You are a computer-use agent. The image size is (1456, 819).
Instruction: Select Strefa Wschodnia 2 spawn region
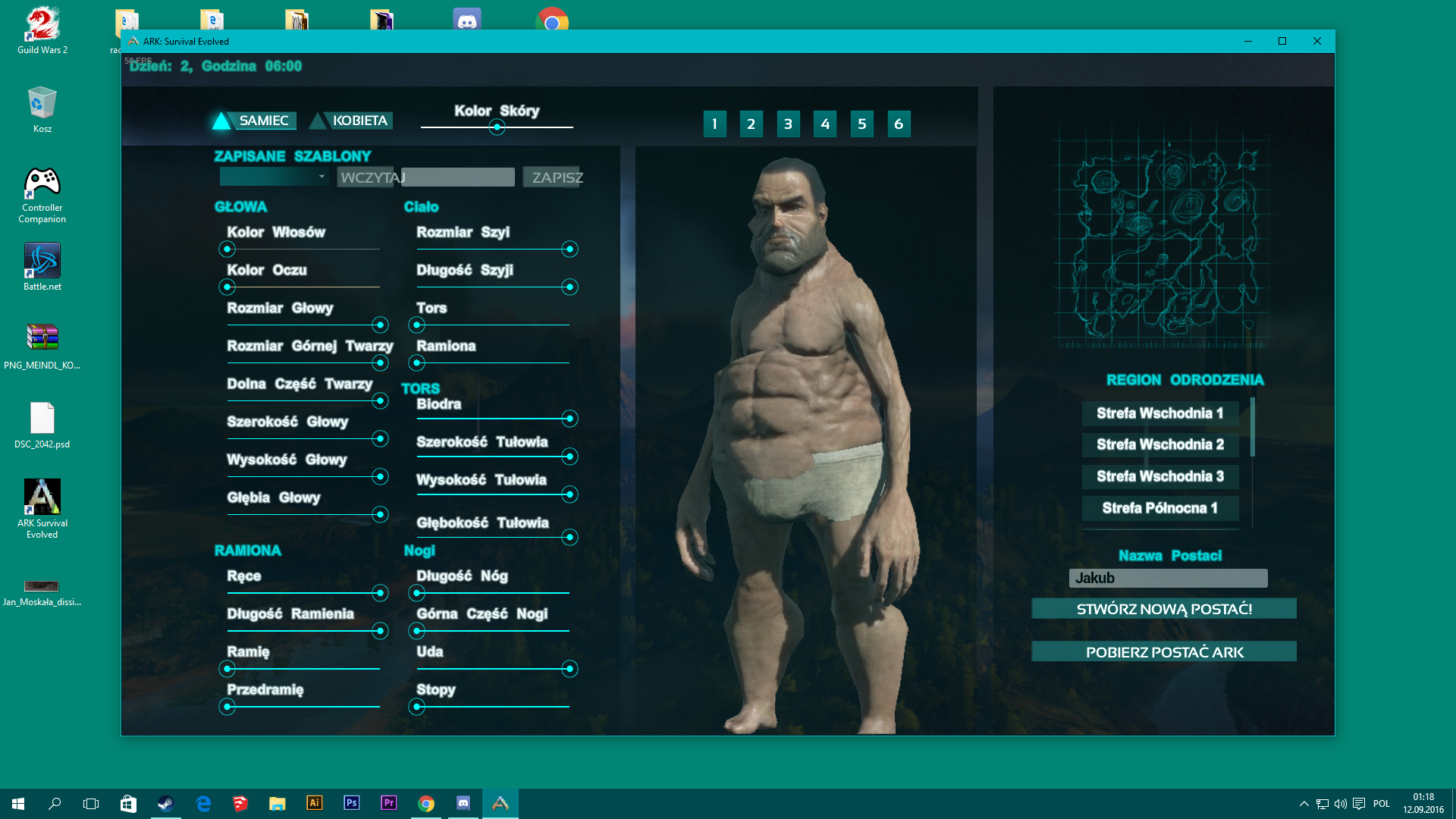1160,444
